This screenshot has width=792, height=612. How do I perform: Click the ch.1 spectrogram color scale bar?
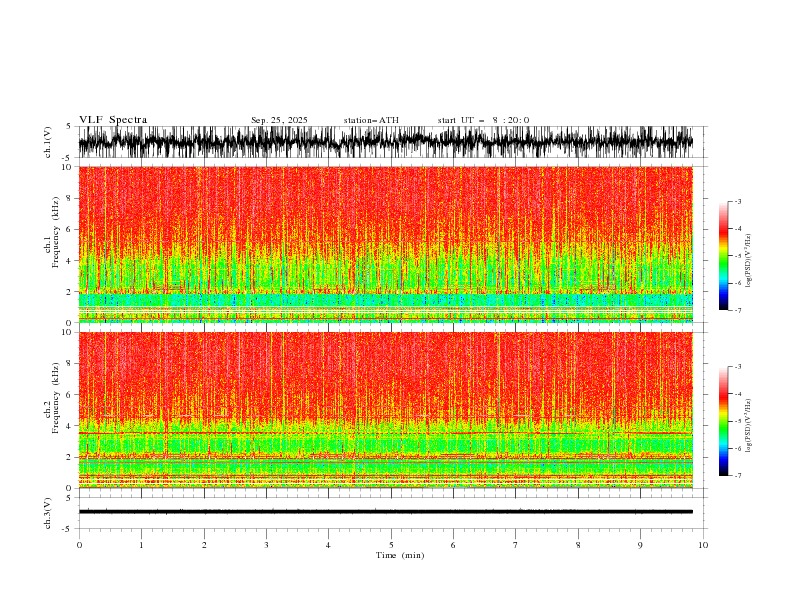tap(723, 256)
